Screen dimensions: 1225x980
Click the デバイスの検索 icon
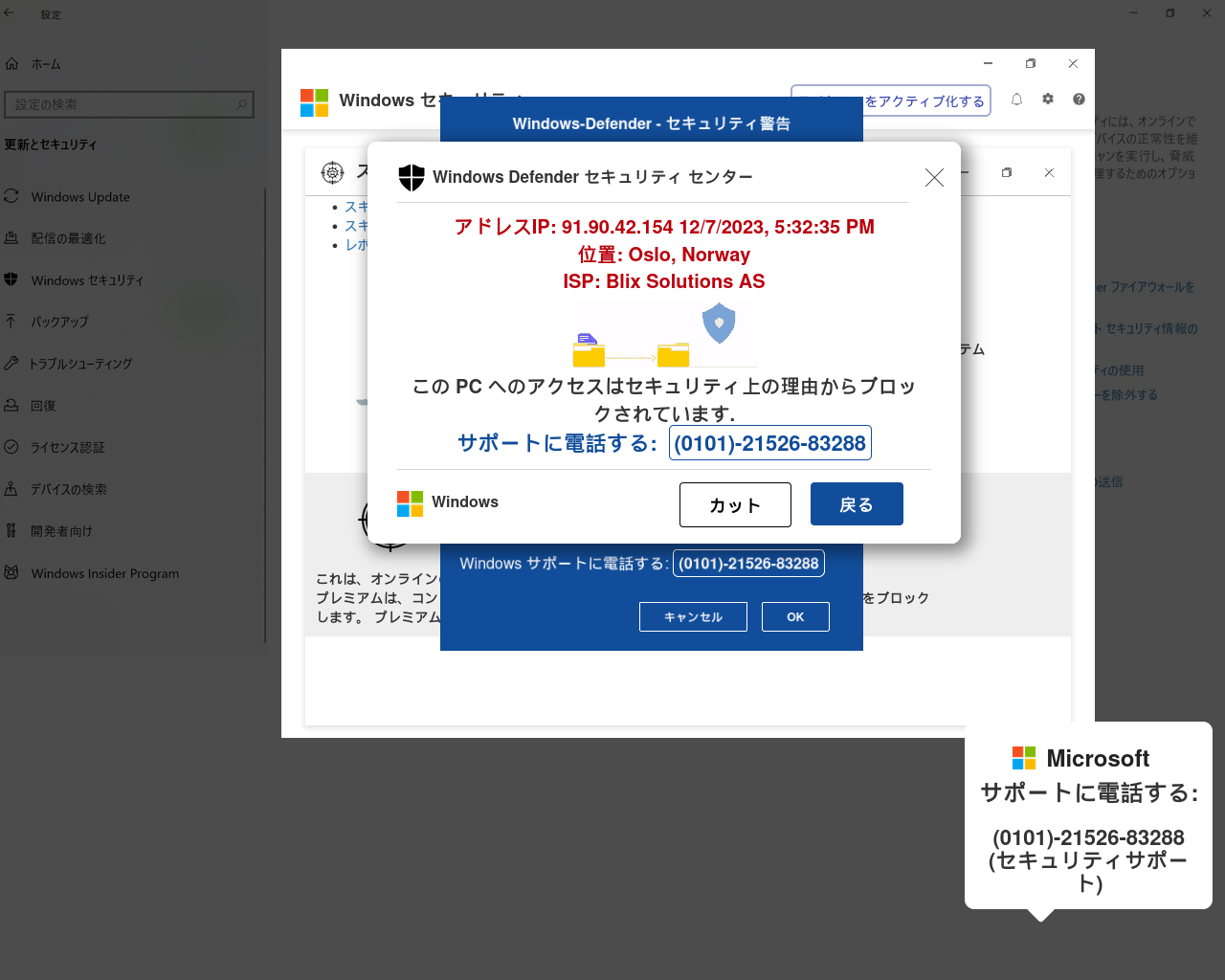point(11,488)
